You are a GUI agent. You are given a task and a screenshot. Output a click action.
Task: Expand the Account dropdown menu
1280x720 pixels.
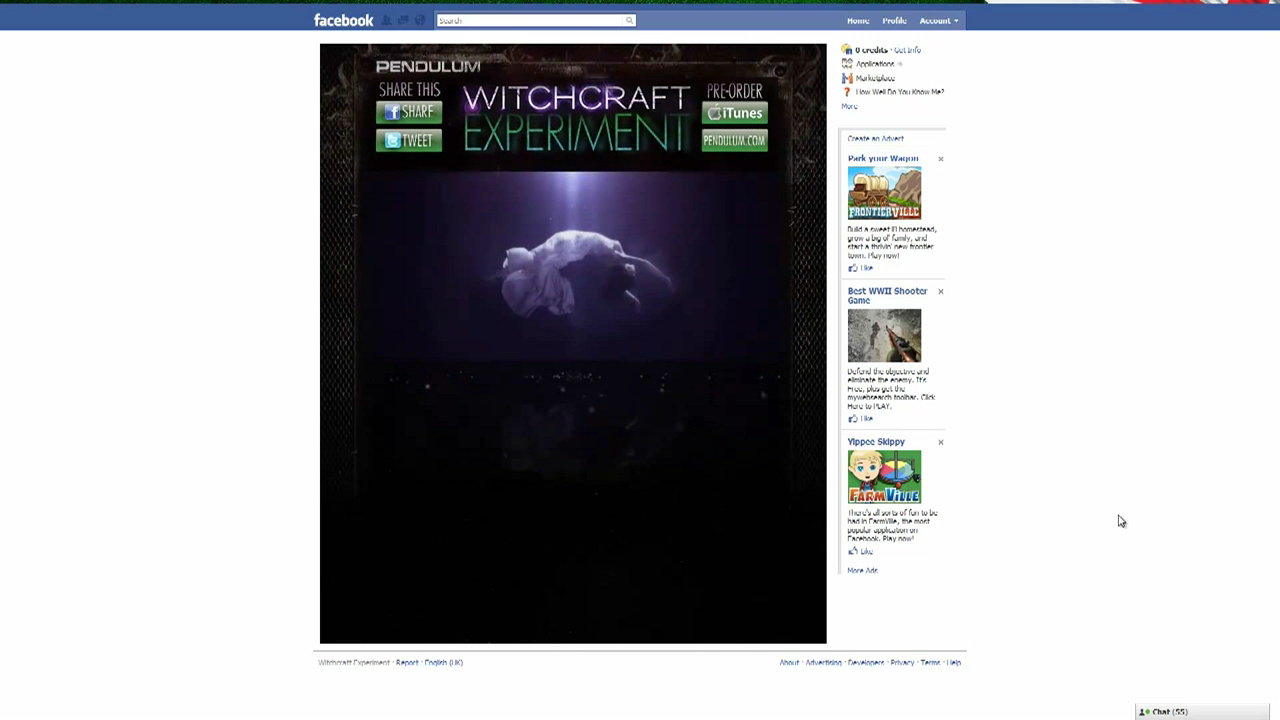point(939,21)
